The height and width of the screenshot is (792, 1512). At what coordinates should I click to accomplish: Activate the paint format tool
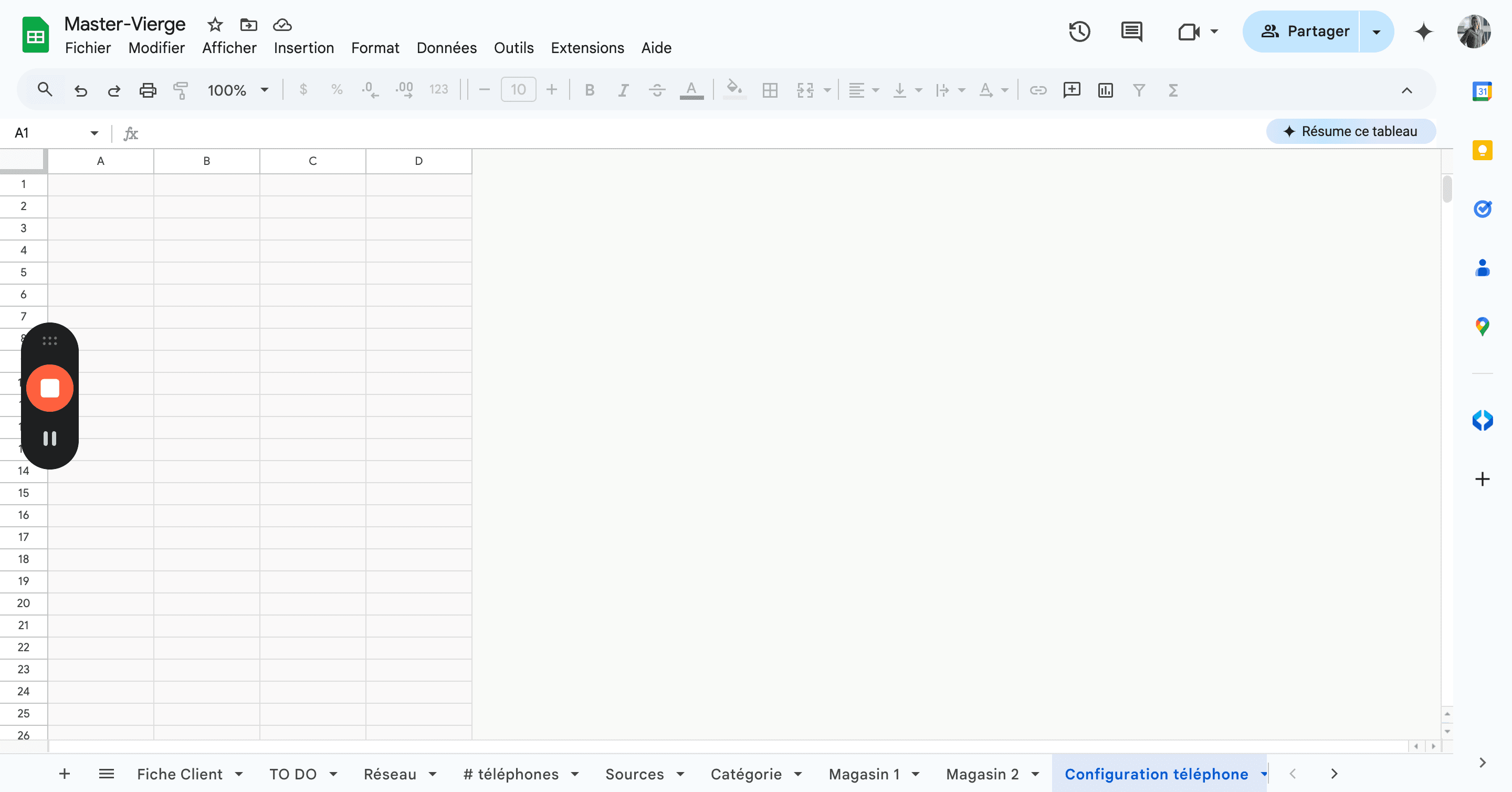tap(181, 90)
